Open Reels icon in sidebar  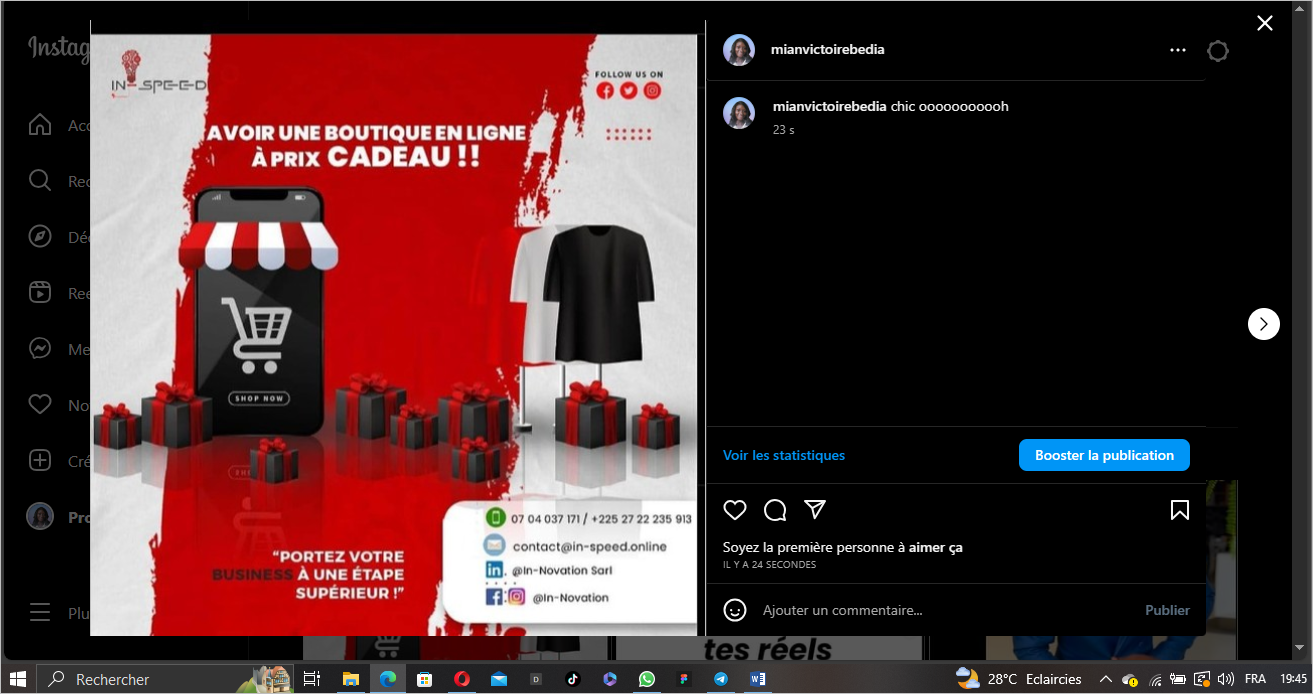click(x=40, y=292)
